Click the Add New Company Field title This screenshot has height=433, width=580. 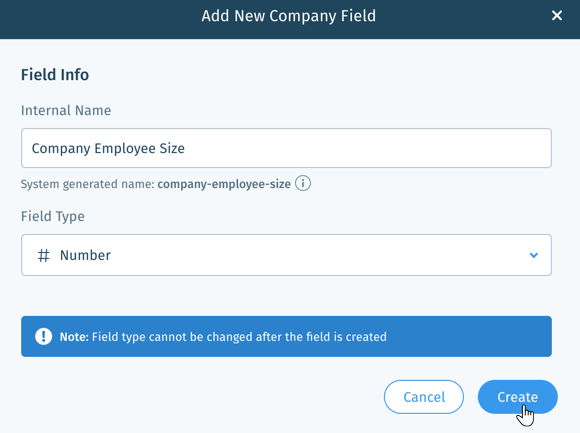pos(289,16)
